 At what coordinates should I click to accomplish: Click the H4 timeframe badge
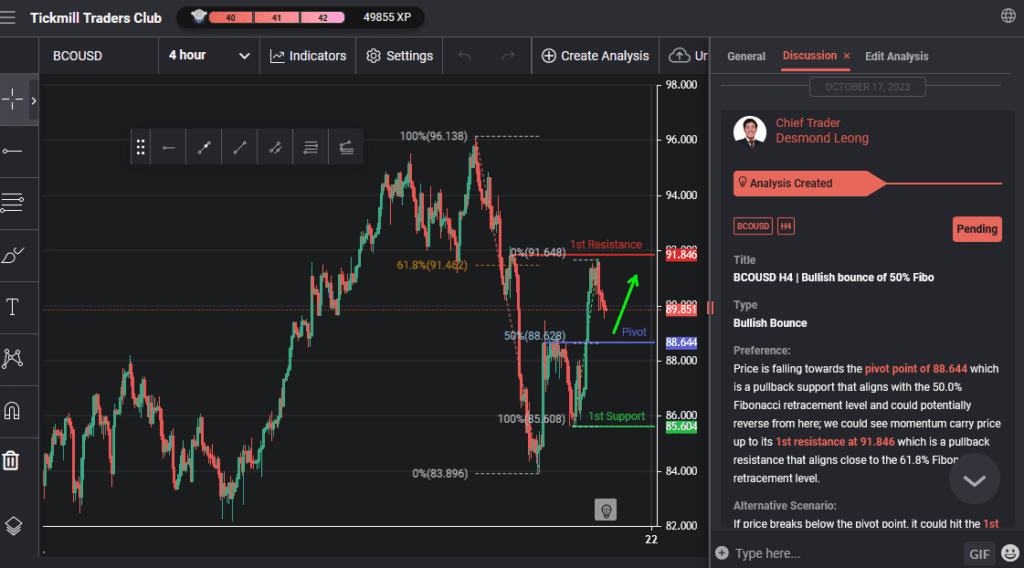pyautogui.click(x=786, y=226)
